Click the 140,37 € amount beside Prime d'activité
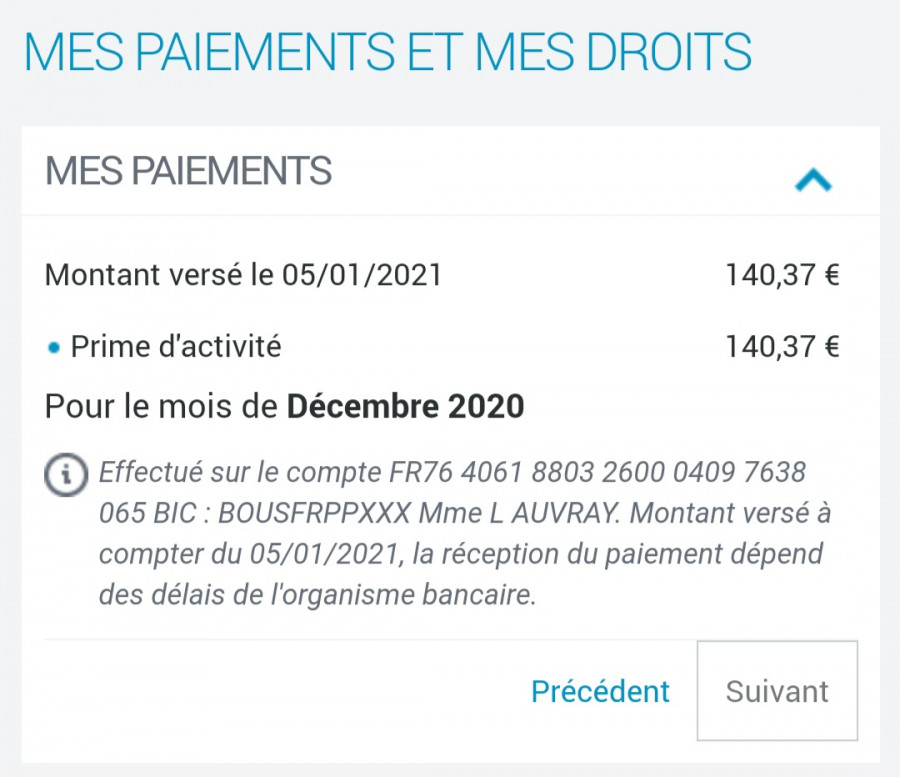This screenshot has height=777, width=900. [782, 346]
